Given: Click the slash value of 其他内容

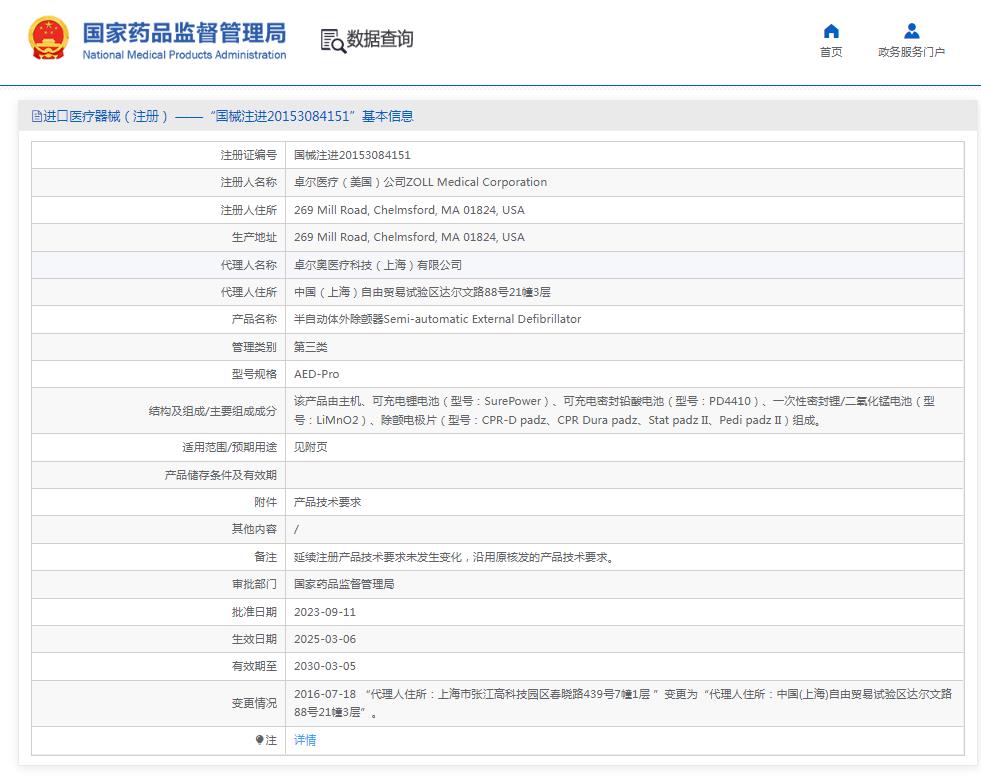Looking at the screenshot, I should tap(297, 529).
